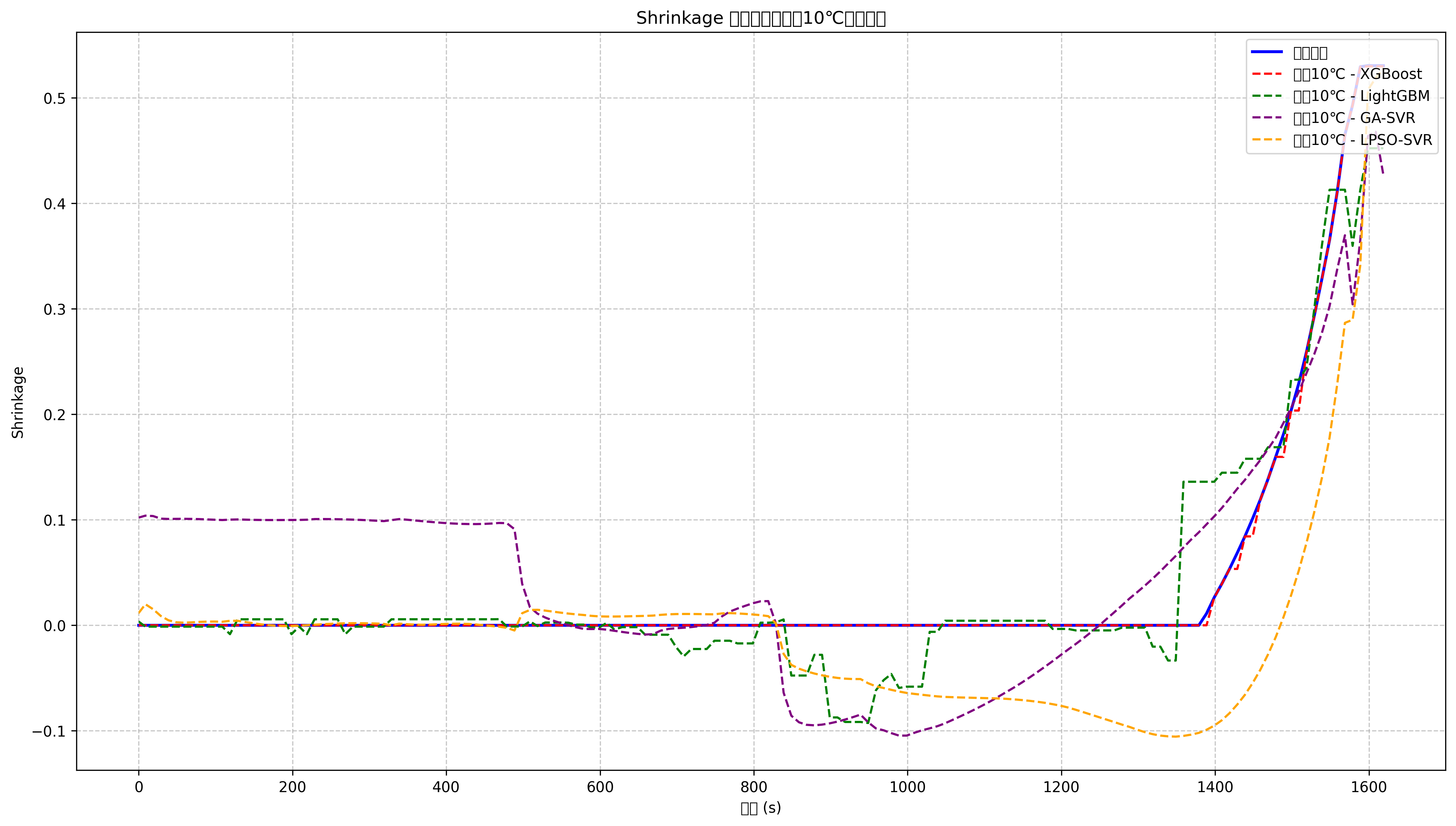The width and height of the screenshot is (1456, 826).
Task: Click the 0.1 y-axis tick label
Action: [x=54, y=520]
